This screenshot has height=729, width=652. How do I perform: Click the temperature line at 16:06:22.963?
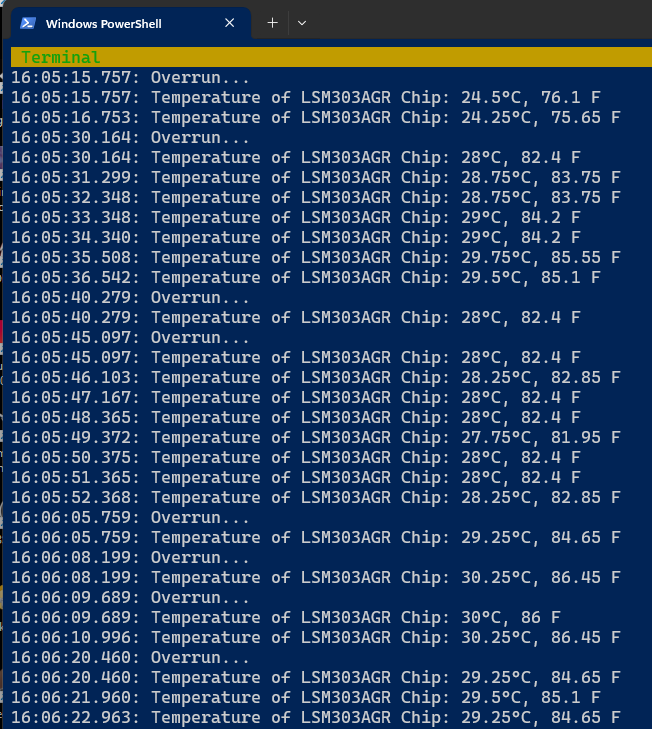click(x=316, y=717)
